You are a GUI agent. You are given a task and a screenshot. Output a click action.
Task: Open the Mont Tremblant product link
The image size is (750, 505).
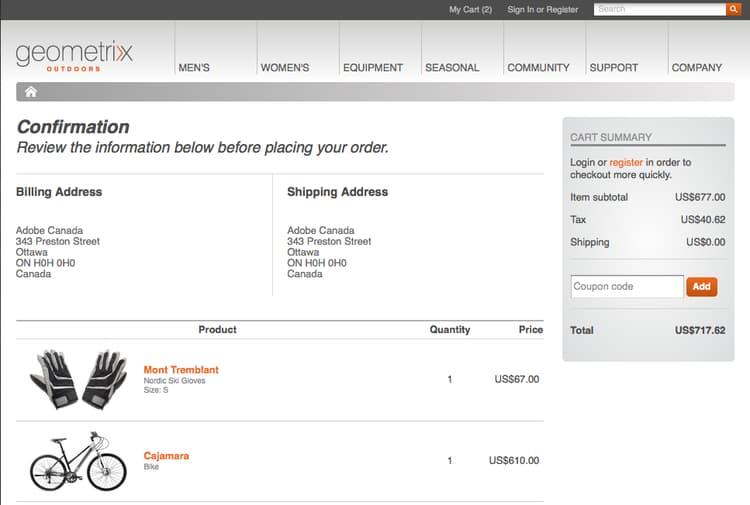point(181,370)
